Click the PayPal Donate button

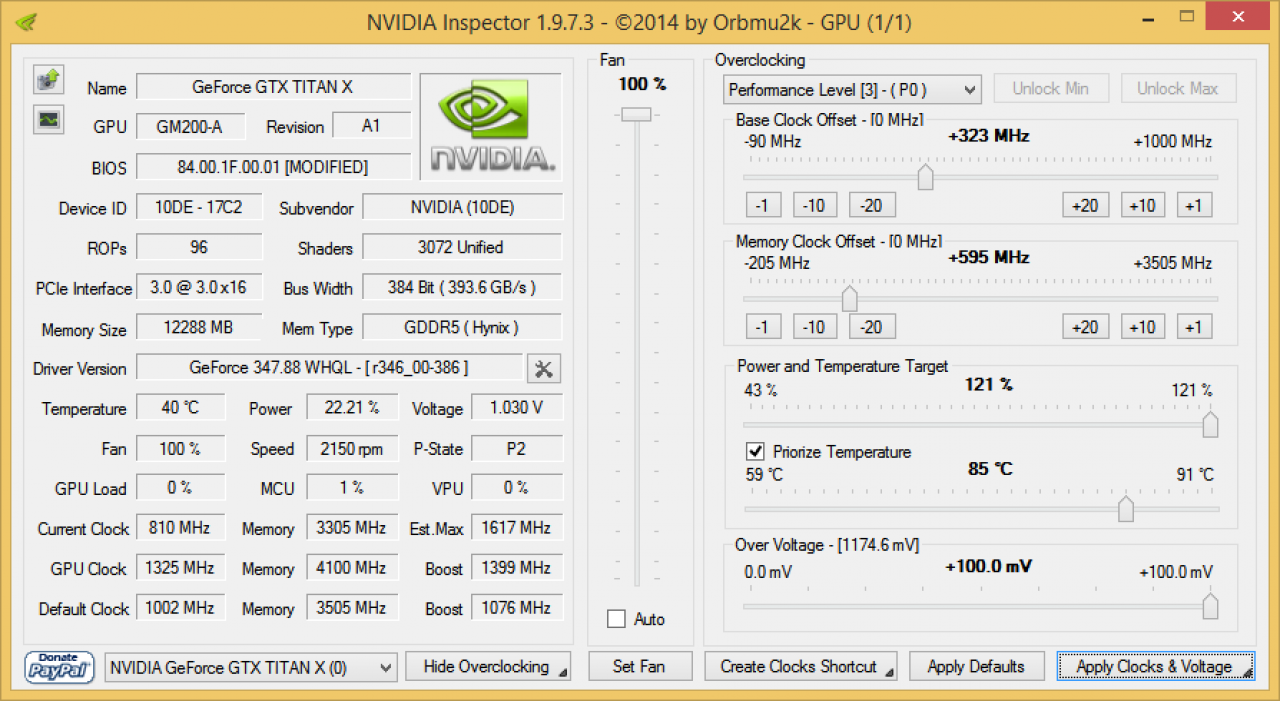[60, 667]
